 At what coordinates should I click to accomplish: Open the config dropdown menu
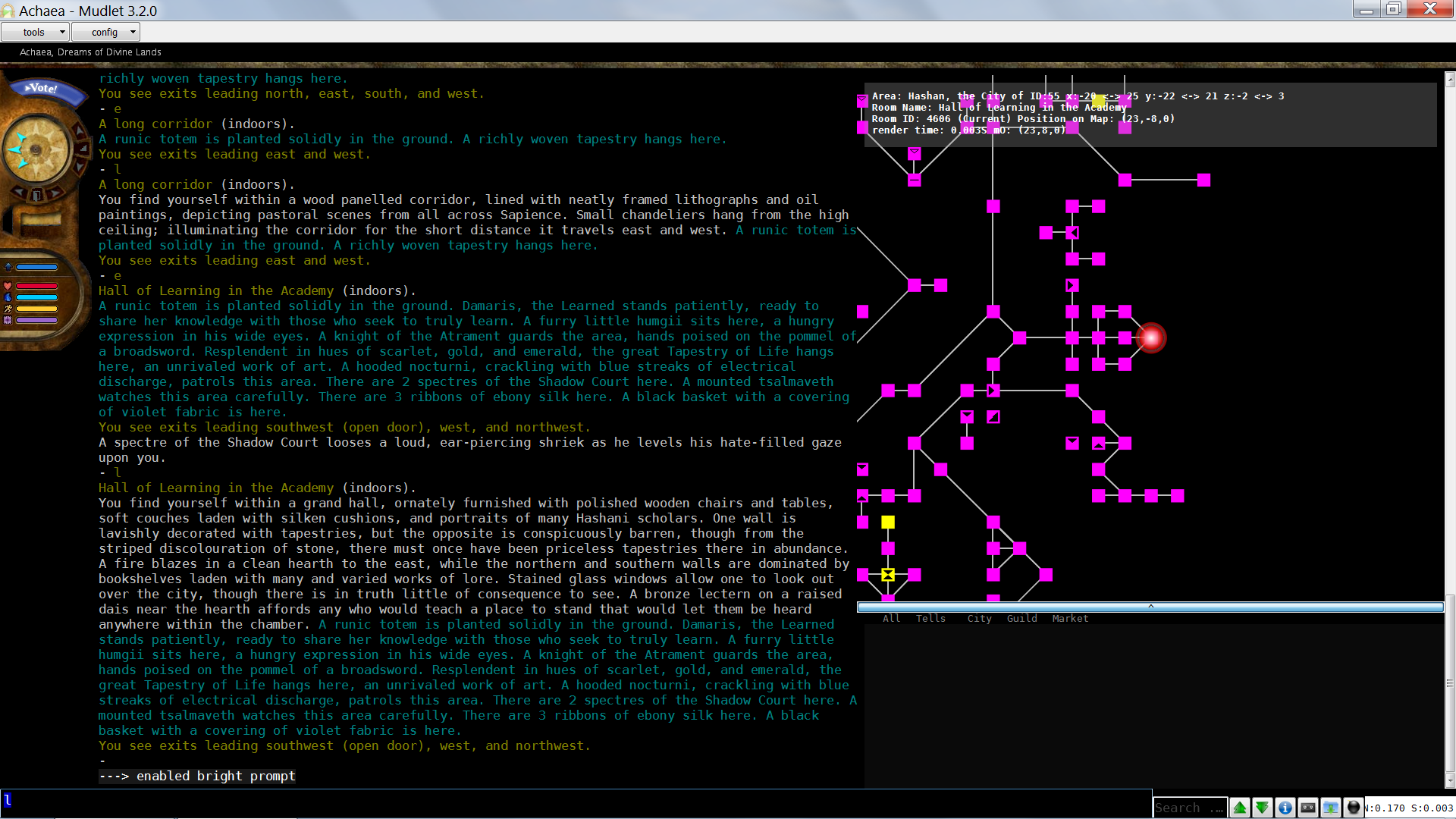(x=105, y=32)
